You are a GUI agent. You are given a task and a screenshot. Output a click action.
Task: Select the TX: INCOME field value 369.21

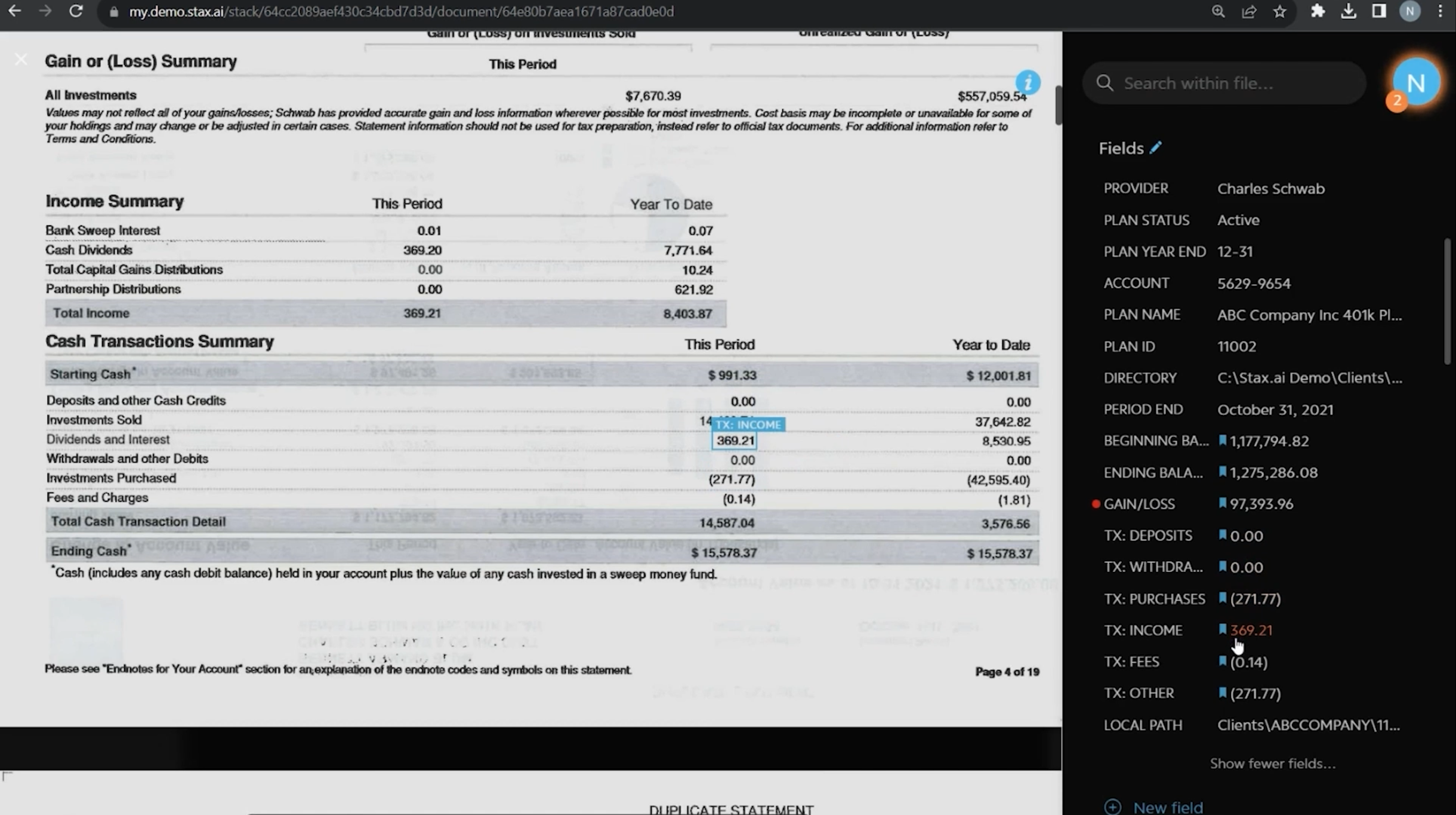[x=1251, y=630]
